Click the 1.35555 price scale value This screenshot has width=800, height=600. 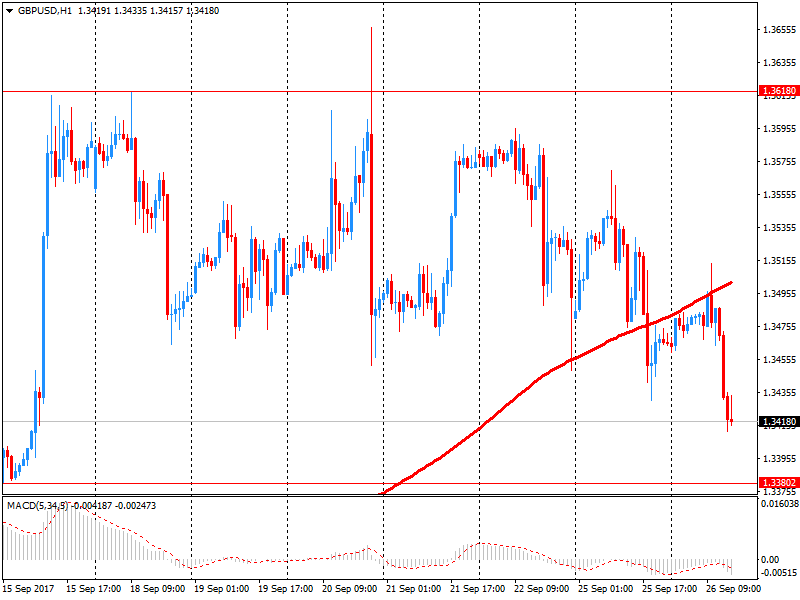(779, 194)
